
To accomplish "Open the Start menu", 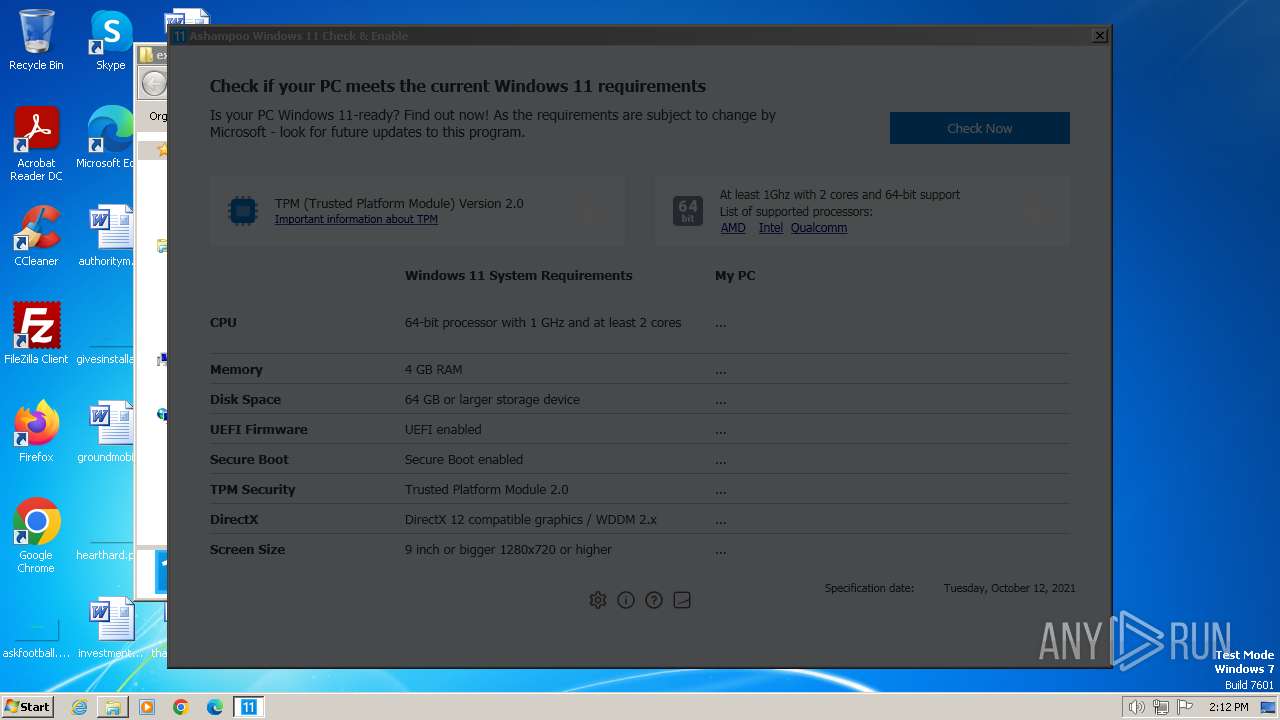I will tap(28, 706).
